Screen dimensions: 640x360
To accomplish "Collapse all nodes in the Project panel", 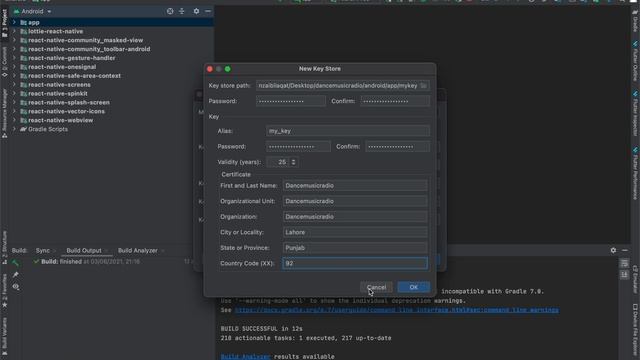I will (182, 11).
